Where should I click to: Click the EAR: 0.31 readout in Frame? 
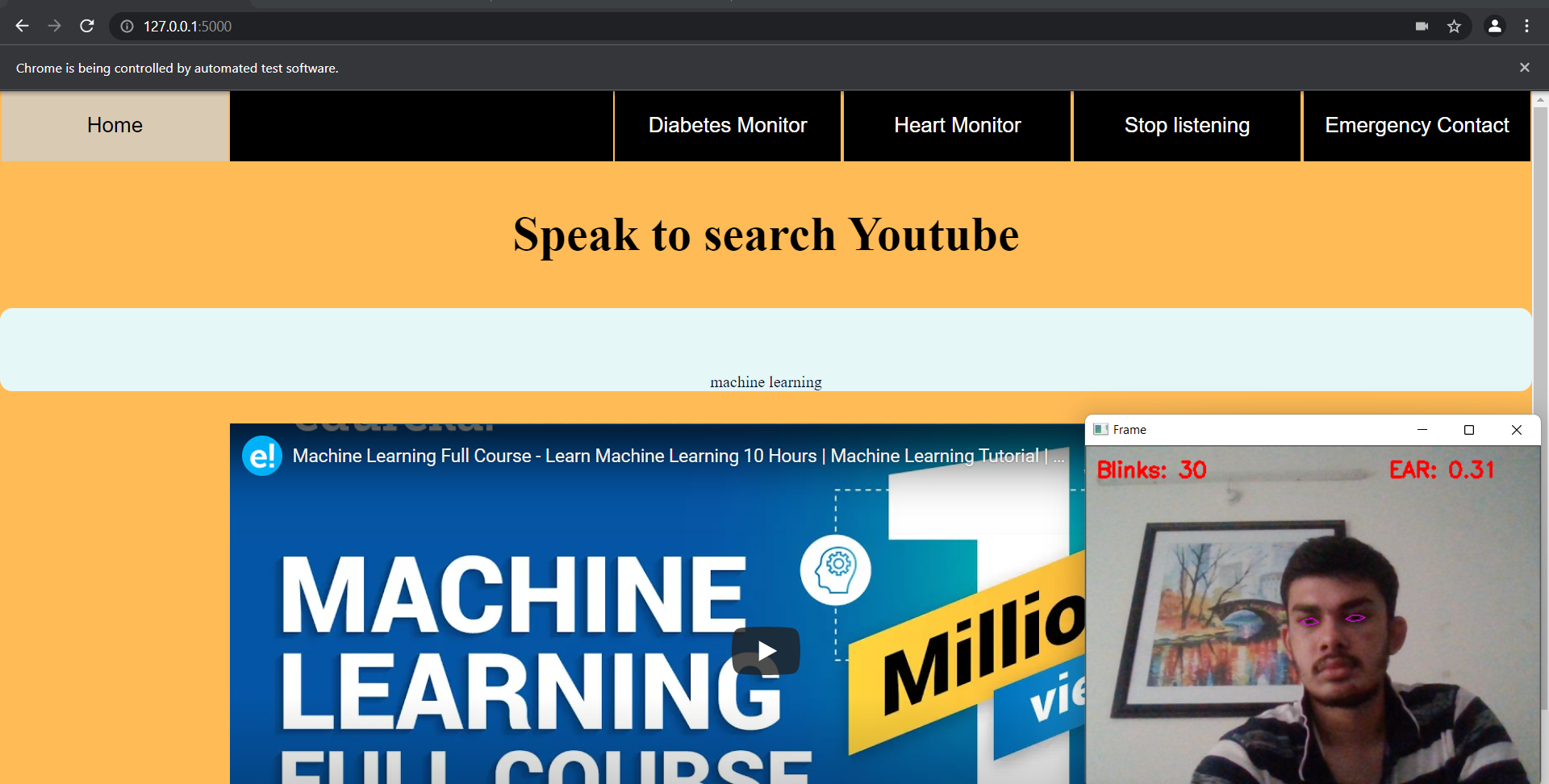click(x=1442, y=470)
